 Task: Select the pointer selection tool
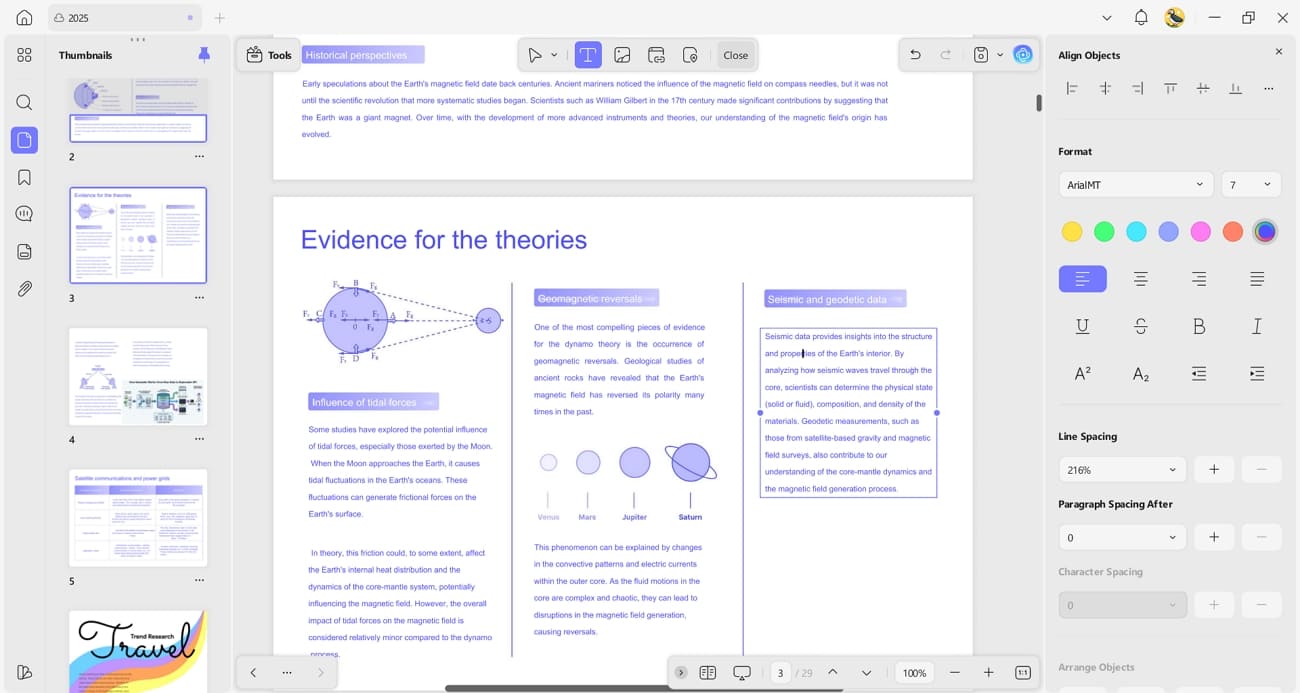(x=535, y=55)
